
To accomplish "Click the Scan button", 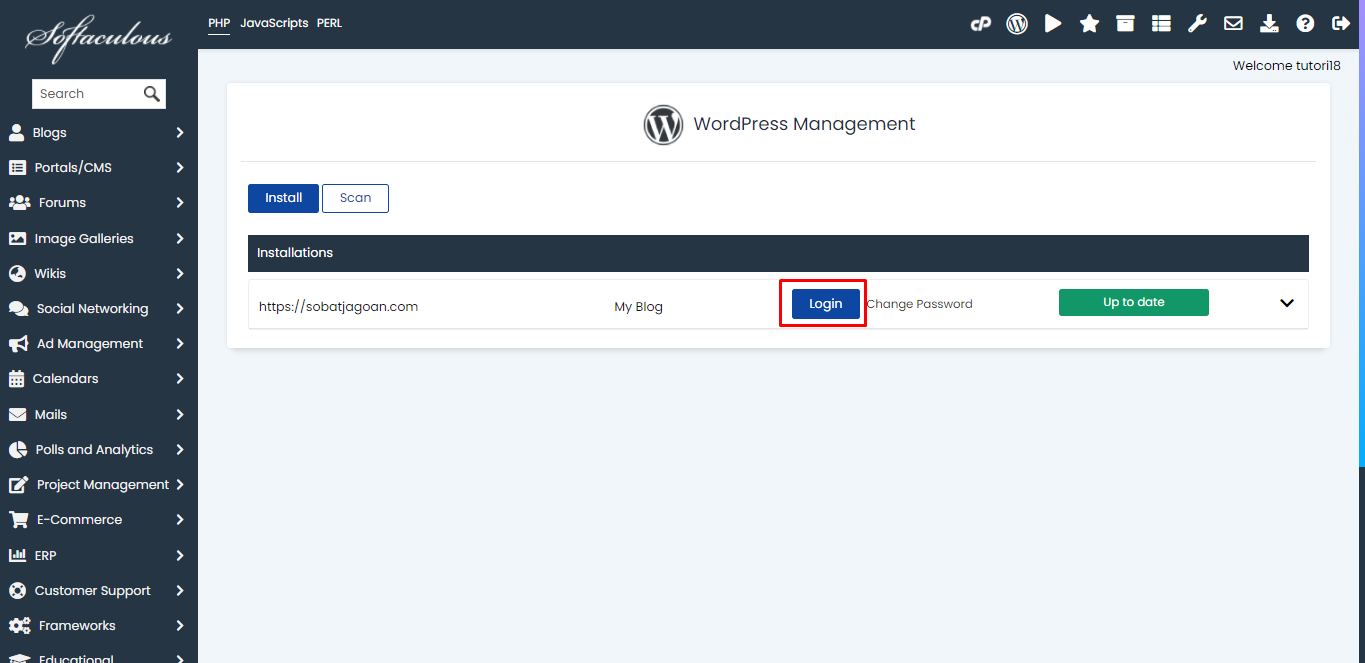I will point(355,198).
